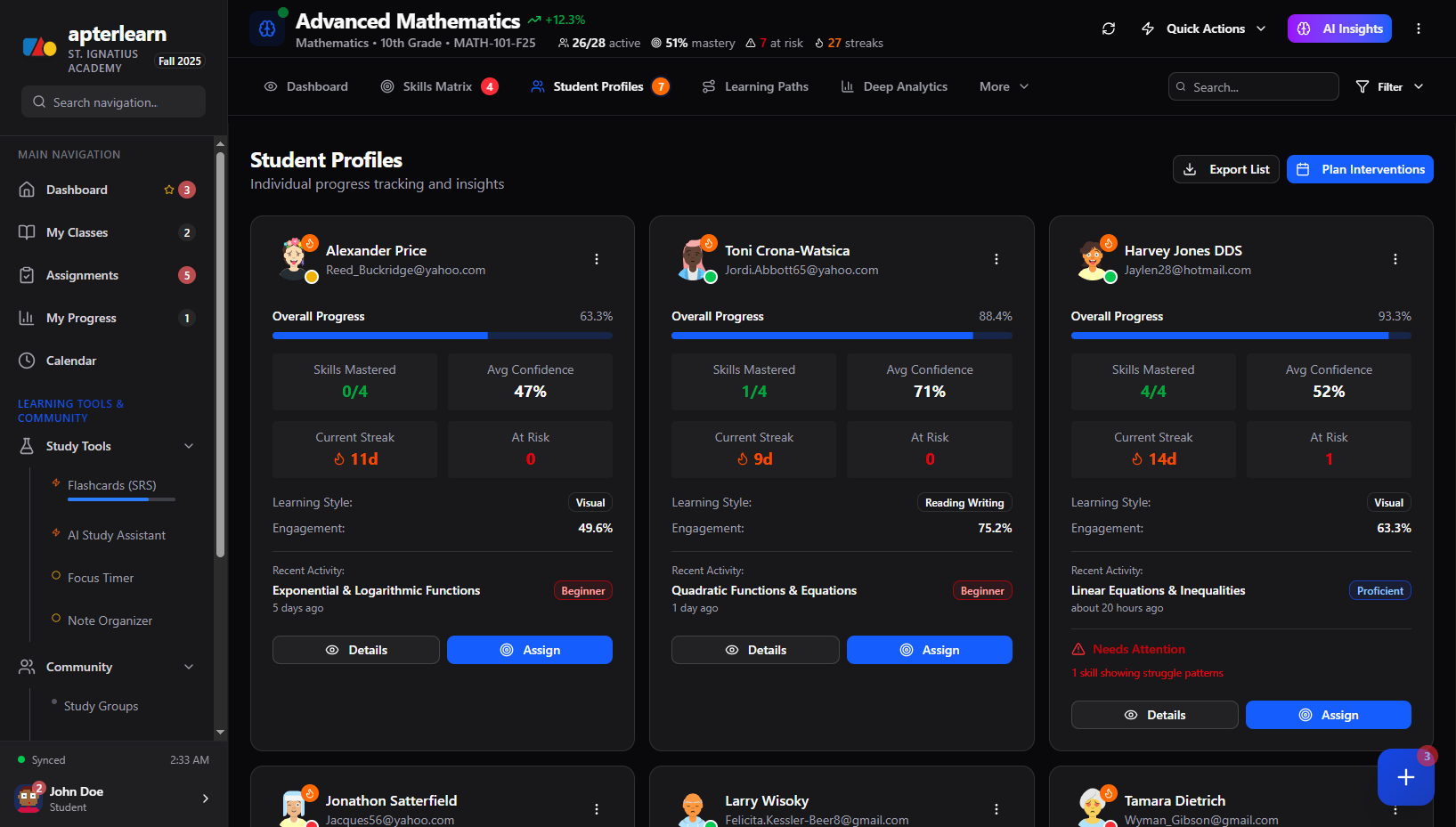Image resolution: width=1456 pixels, height=827 pixels.
Task: Assign work to Toni Crona-Watsica
Action: coord(929,650)
